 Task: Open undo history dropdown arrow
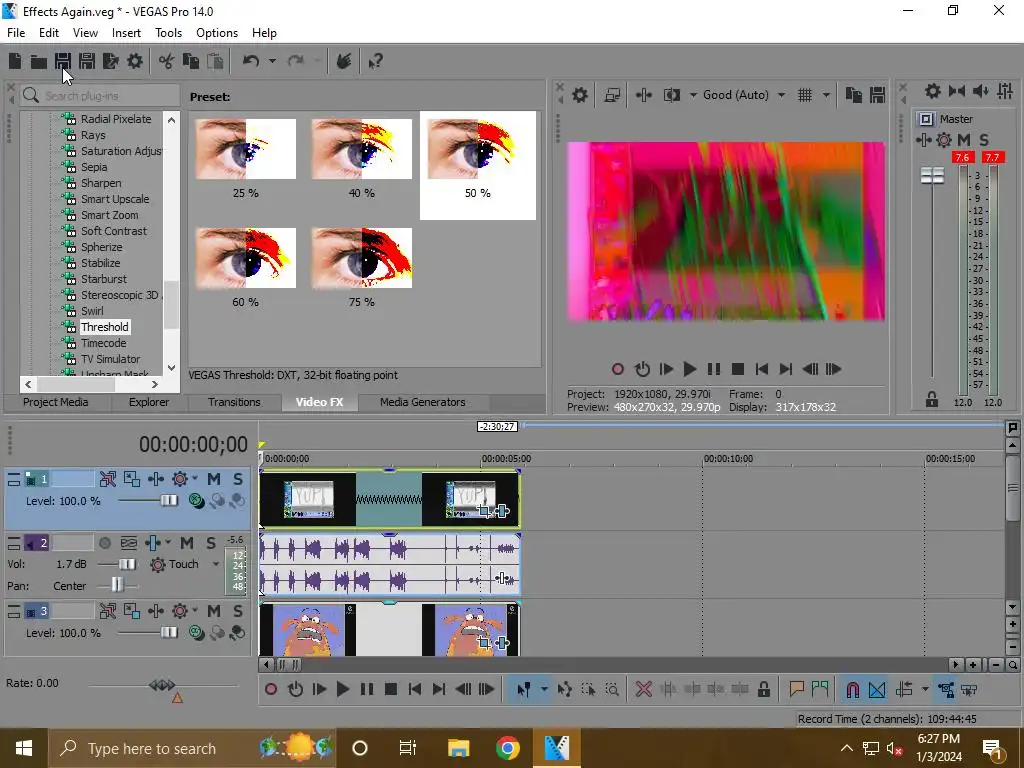272,61
